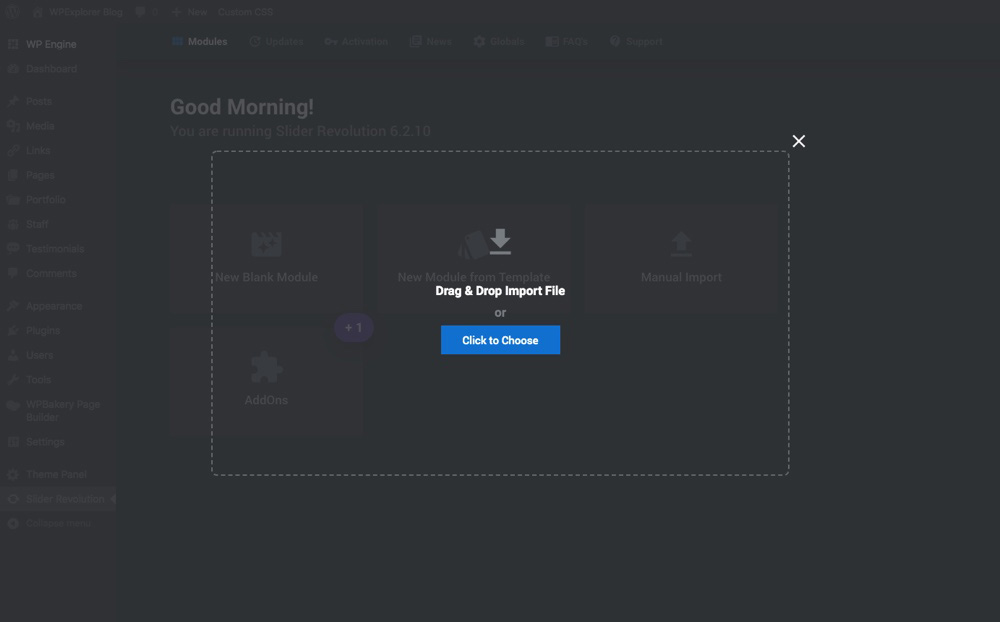Switch to the News tab
This screenshot has height=622, width=1000.
coord(430,41)
